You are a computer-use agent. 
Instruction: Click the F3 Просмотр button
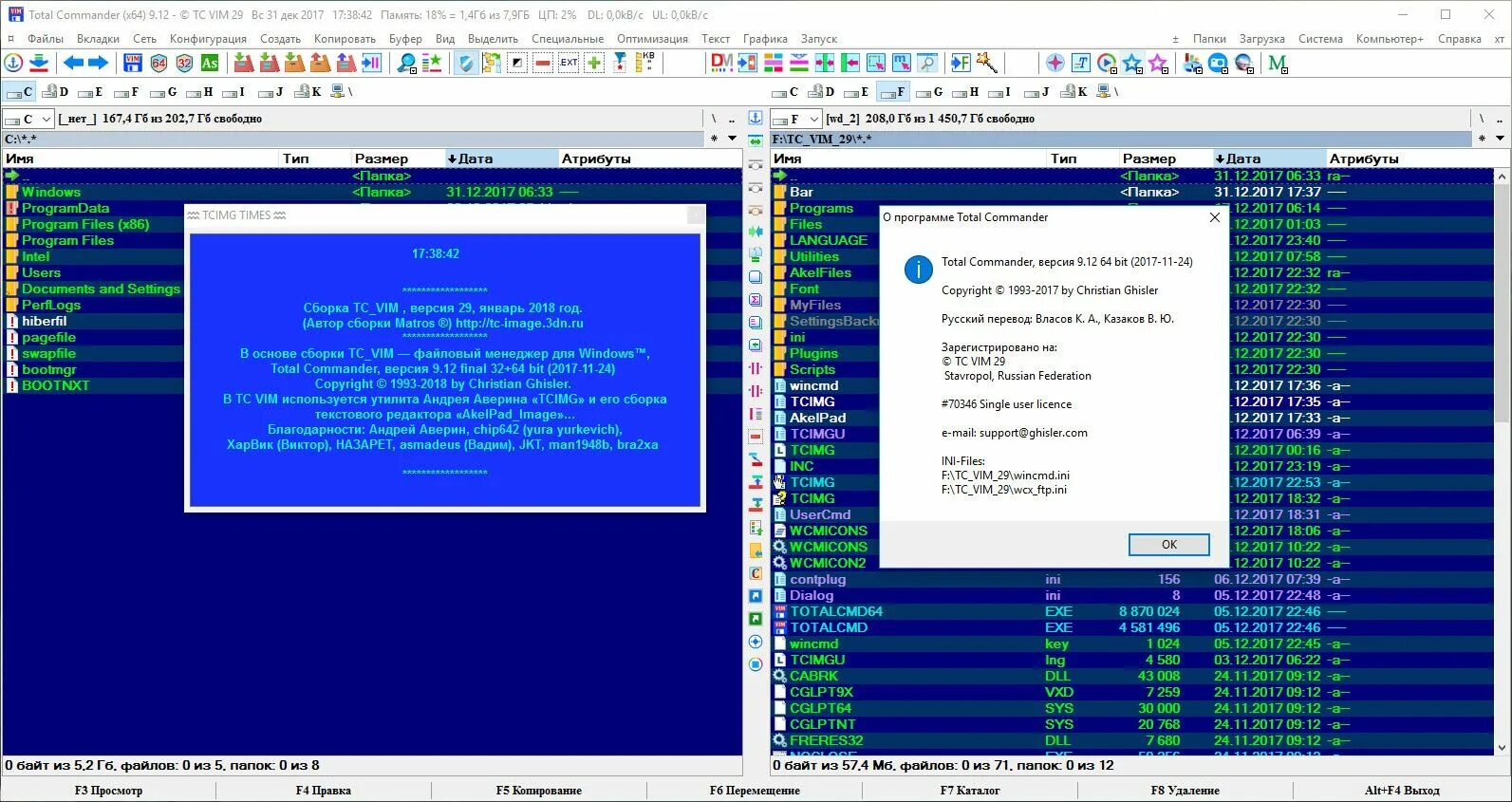(108, 791)
